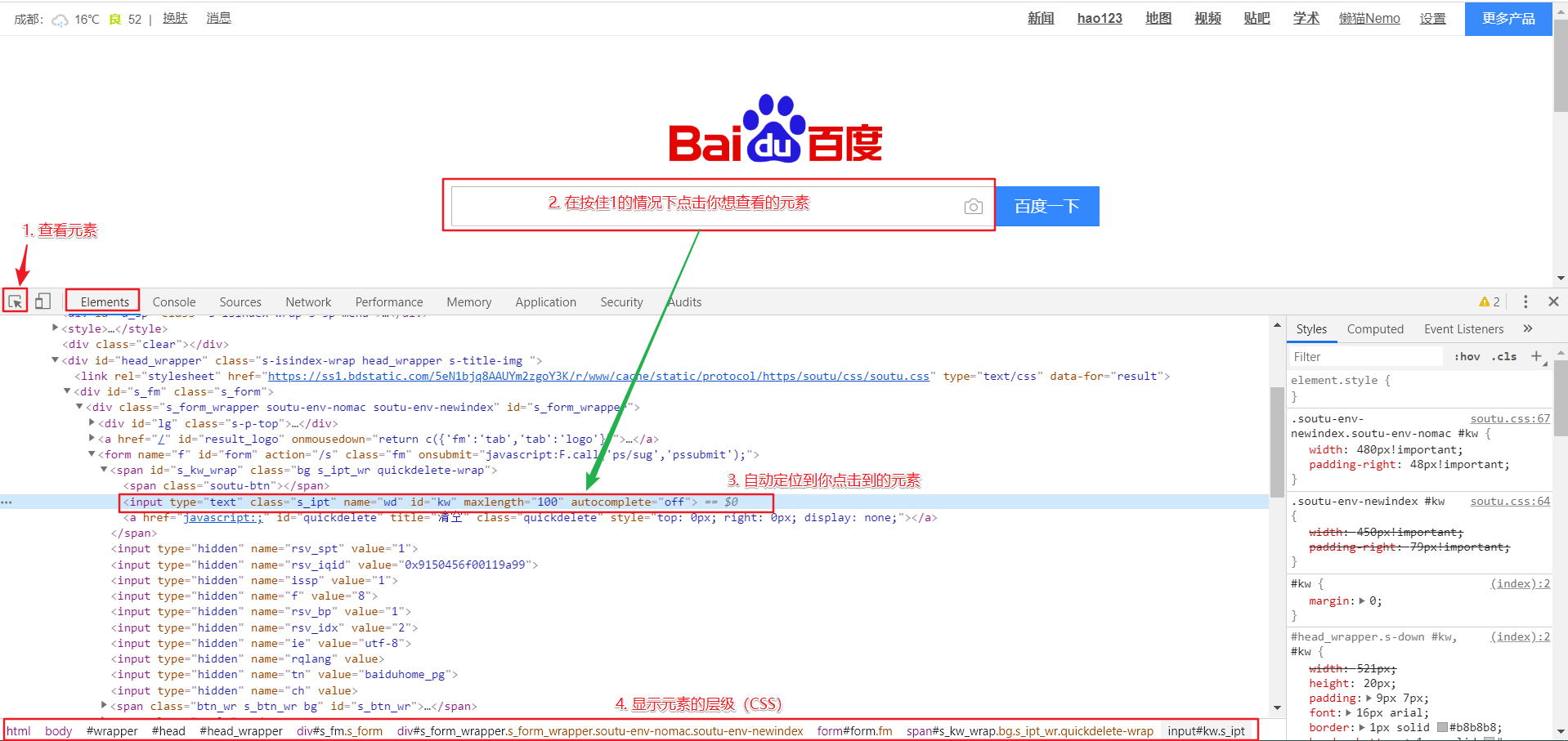Click the warnings count triangle icon

[1484, 302]
